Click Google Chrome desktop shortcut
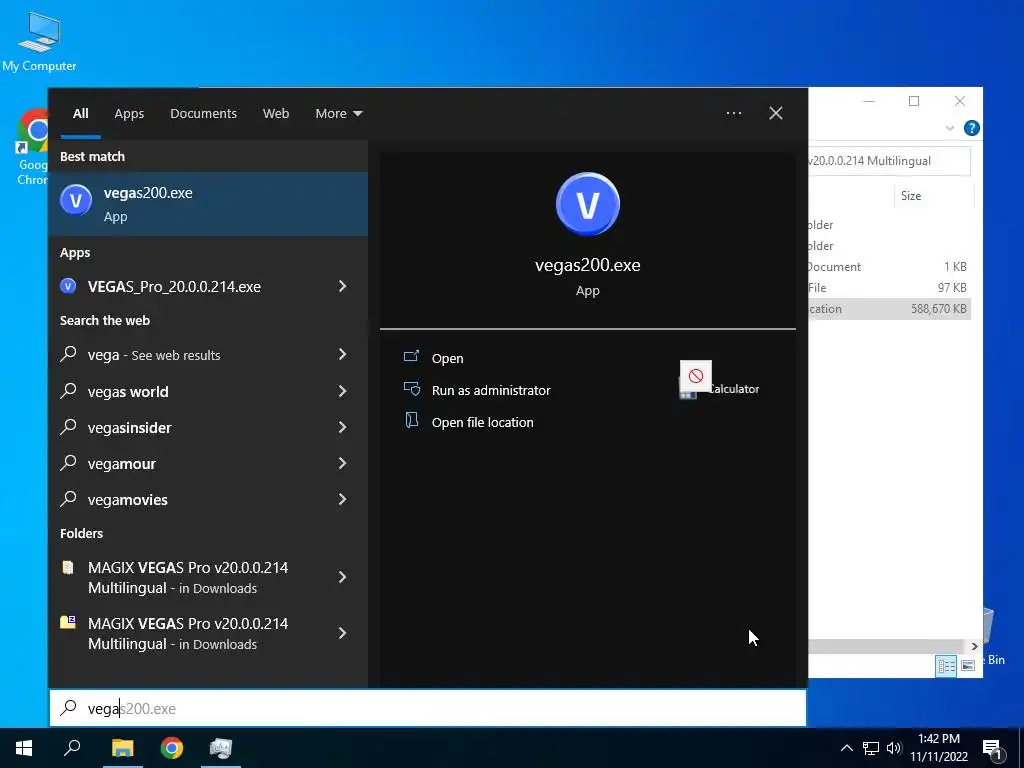This screenshot has height=768, width=1024. click(32, 148)
